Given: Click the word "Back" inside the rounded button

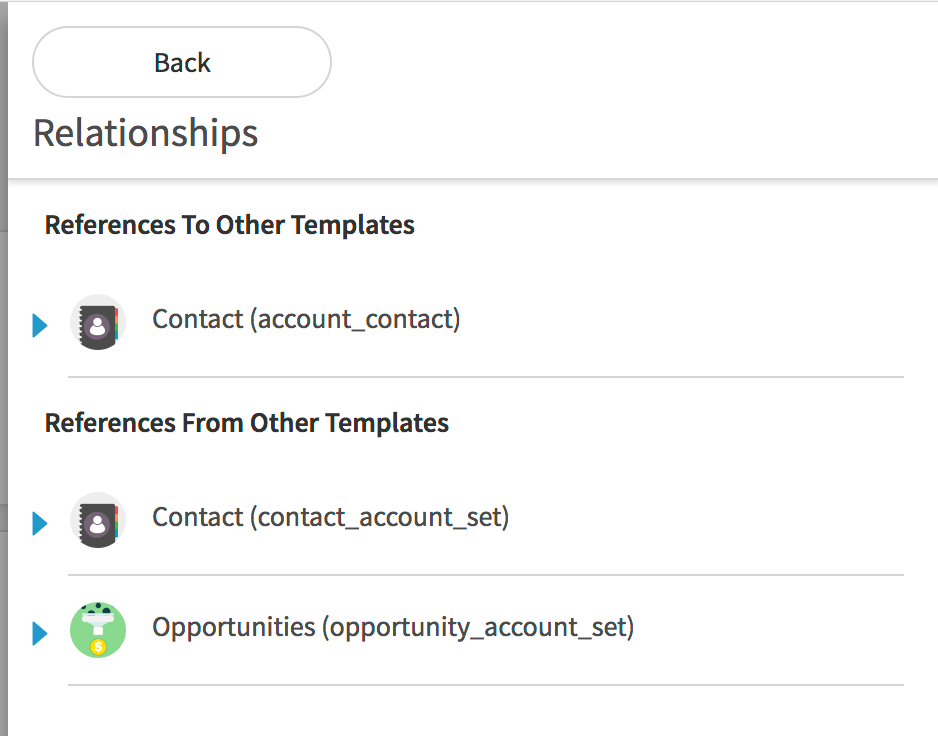Looking at the screenshot, I should point(182,63).
